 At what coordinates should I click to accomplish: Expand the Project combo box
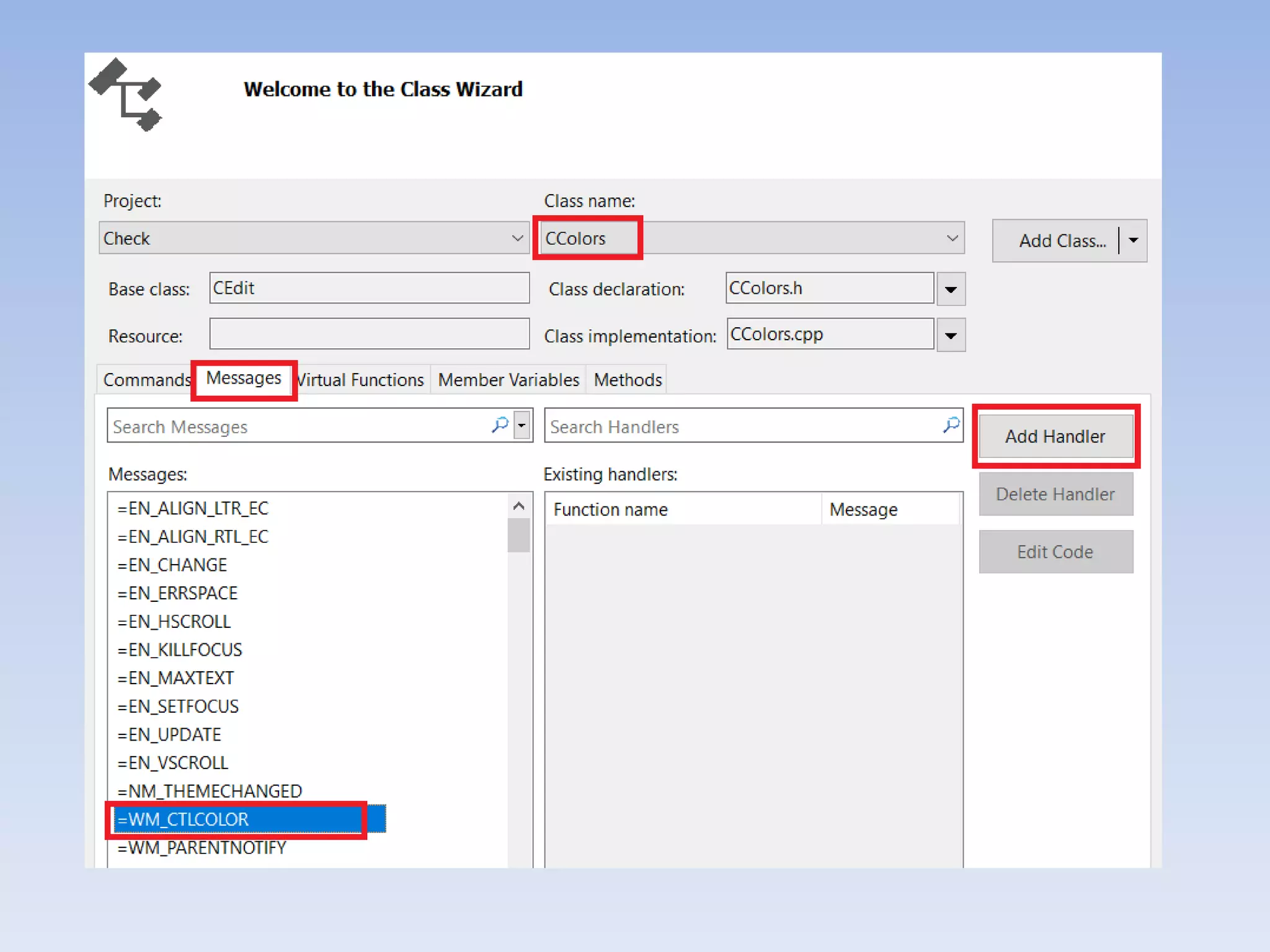pyautogui.click(x=517, y=238)
